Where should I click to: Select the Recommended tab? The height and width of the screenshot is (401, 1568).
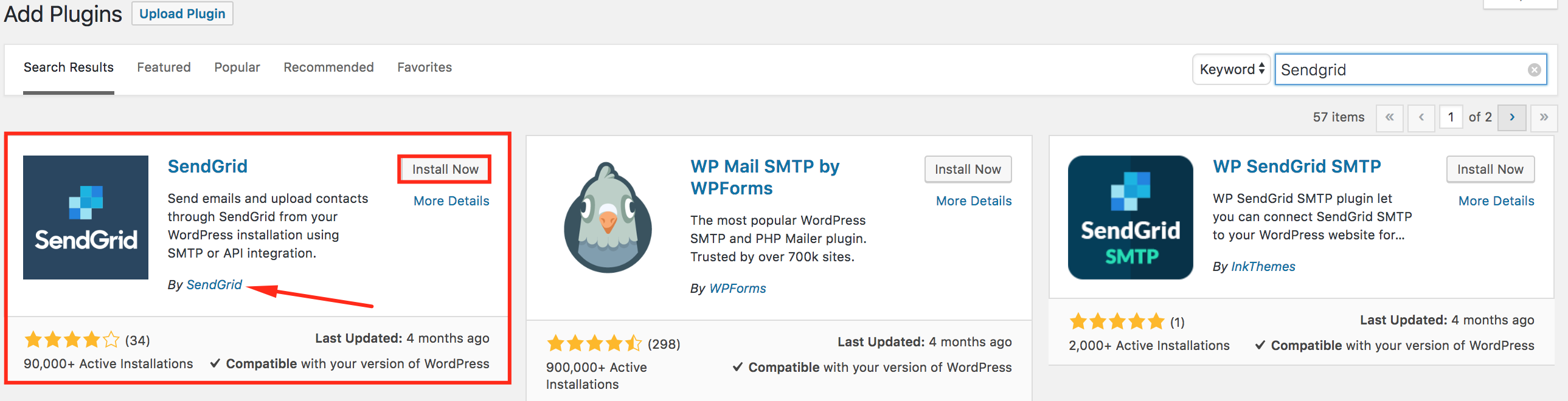point(328,67)
